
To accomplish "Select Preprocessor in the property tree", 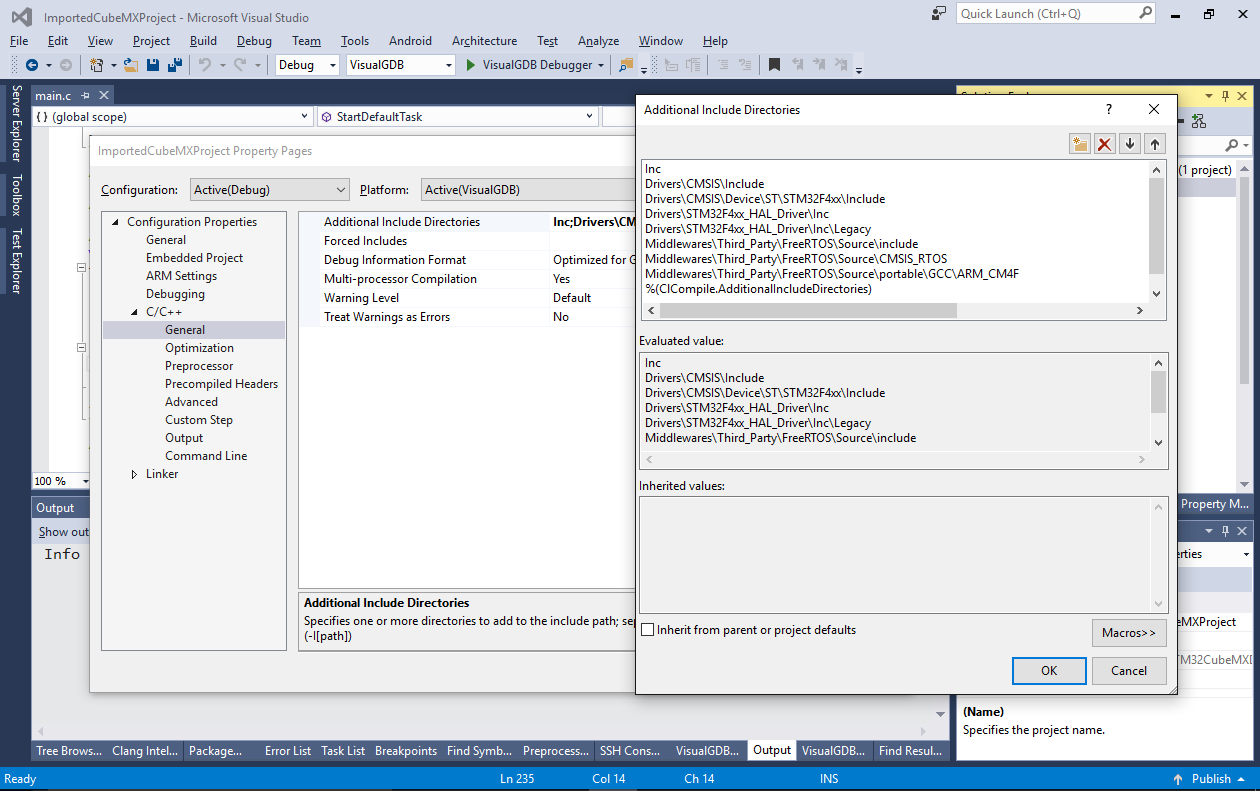I will [x=199, y=366].
